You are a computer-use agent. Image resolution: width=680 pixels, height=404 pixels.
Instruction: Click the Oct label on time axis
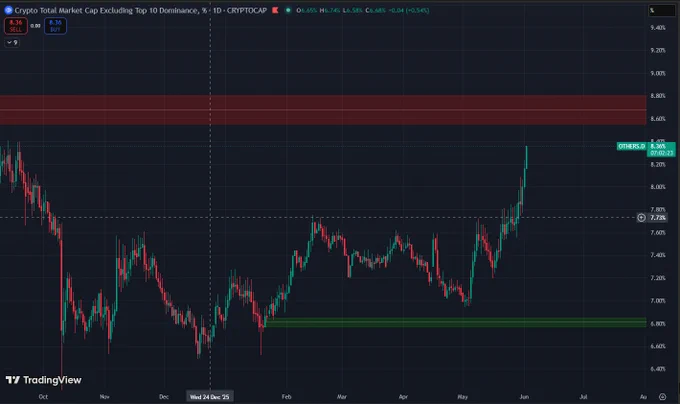click(43, 397)
